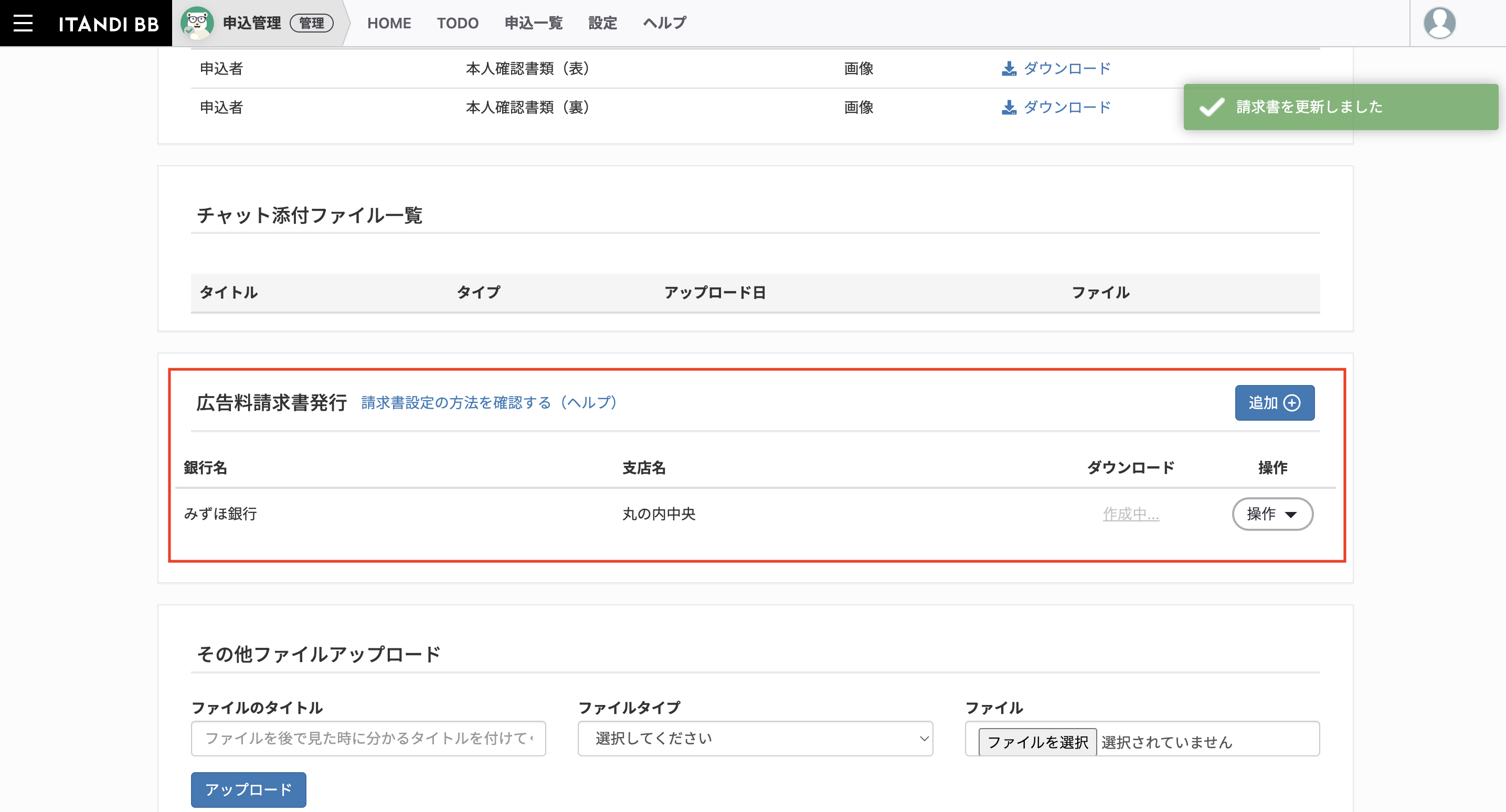The height and width of the screenshot is (812, 1506).
Task: Click the 追加 button
Action: point(1275,403)
